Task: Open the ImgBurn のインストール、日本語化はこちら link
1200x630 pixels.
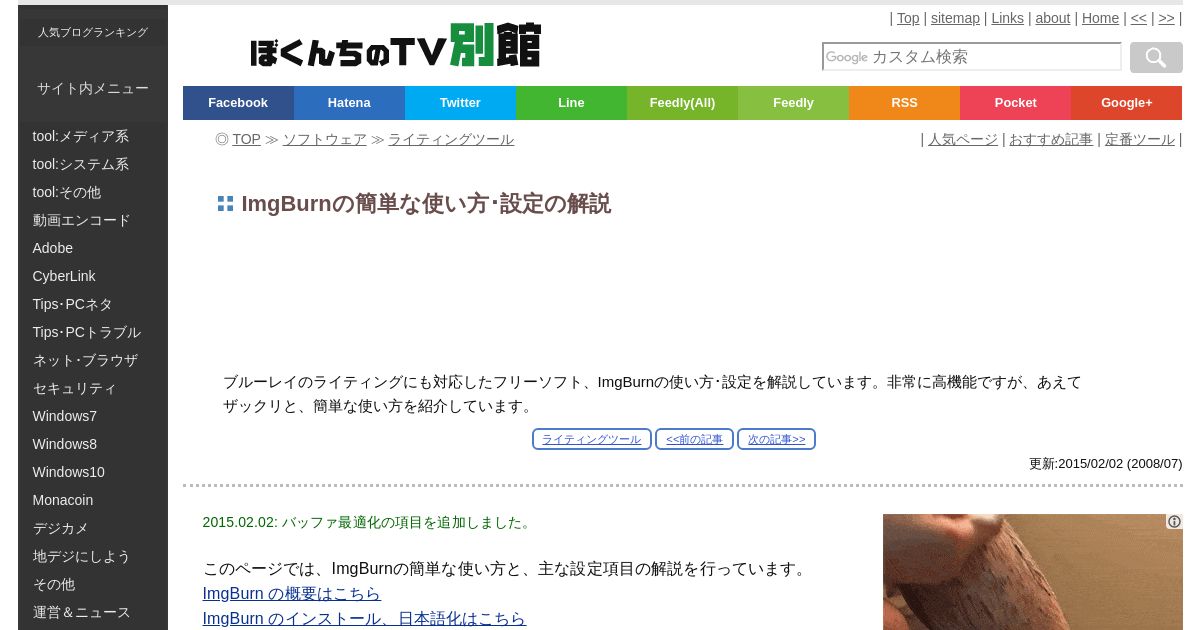Action: click(x=364, y=619)
